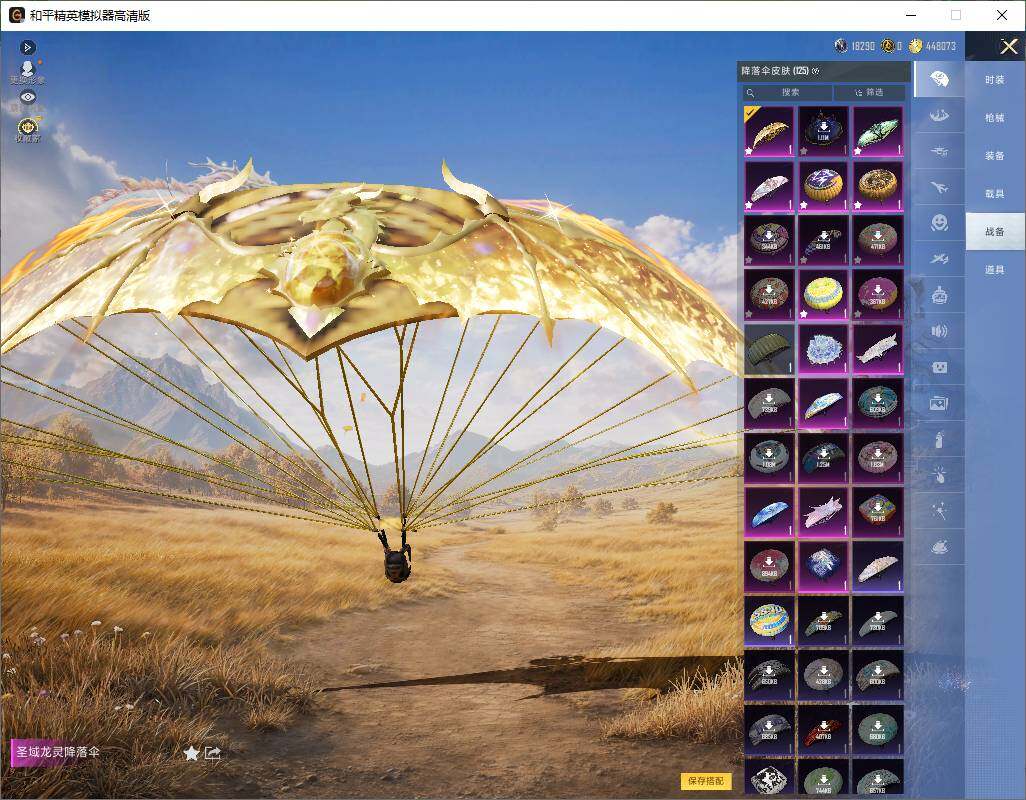Select the spray can category icon

[939, 440]
